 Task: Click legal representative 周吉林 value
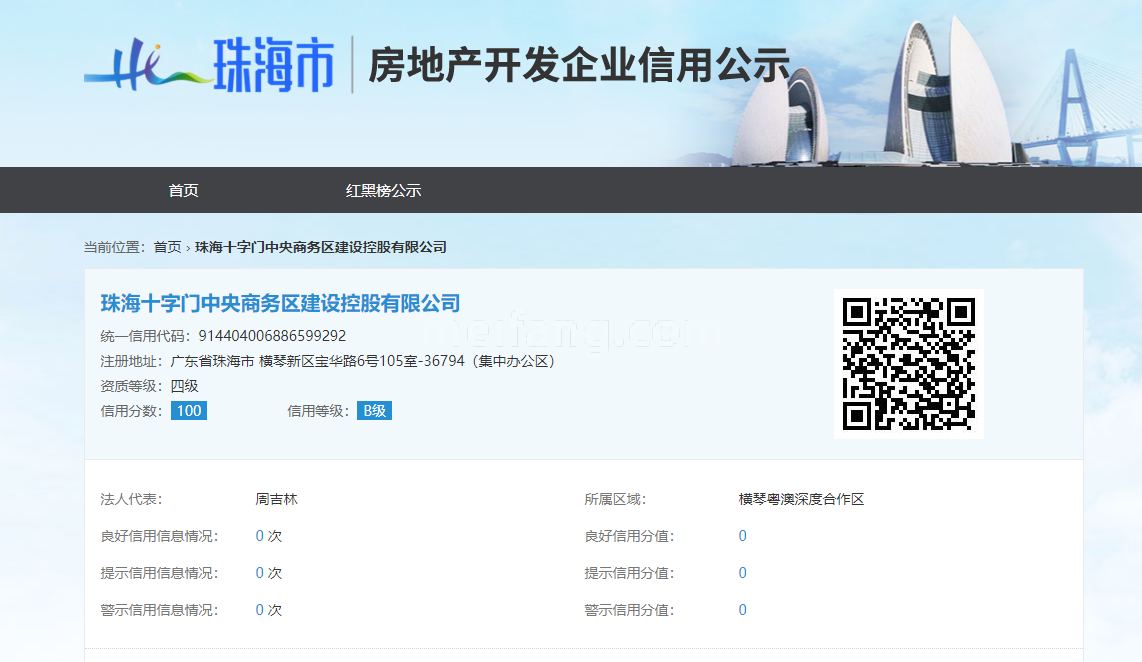[276, 498]
